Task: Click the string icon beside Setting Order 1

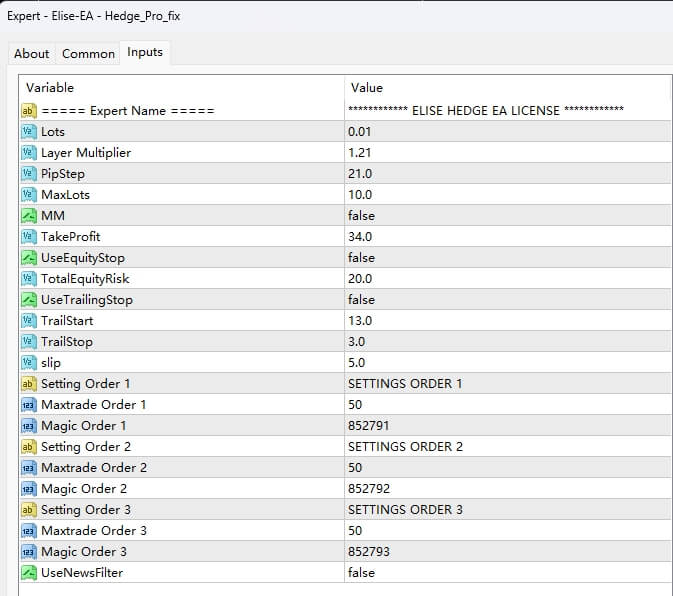Action: [x=28, y=384]
